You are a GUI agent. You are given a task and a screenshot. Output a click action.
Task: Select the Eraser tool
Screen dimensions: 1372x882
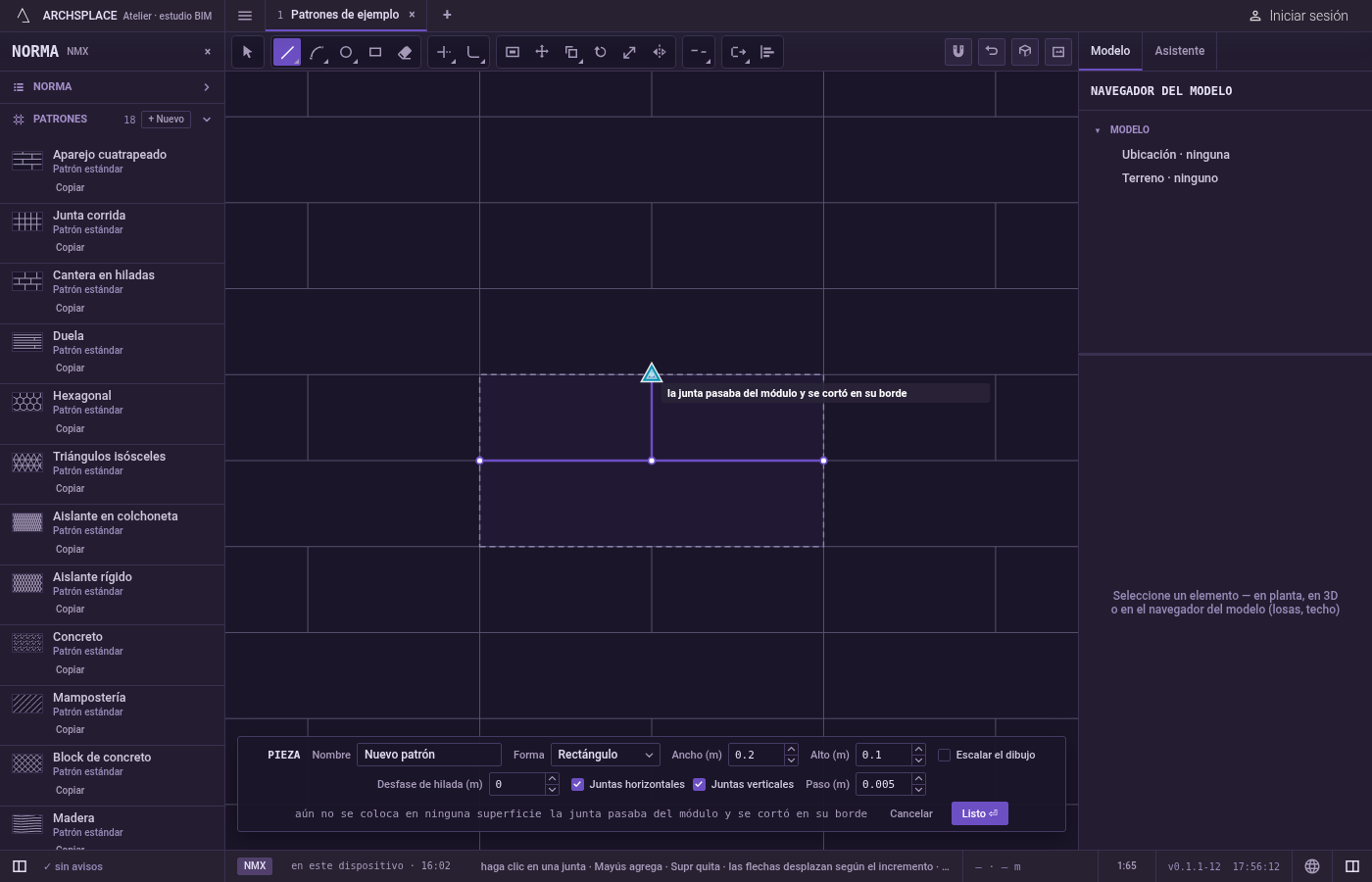point(405,52)
